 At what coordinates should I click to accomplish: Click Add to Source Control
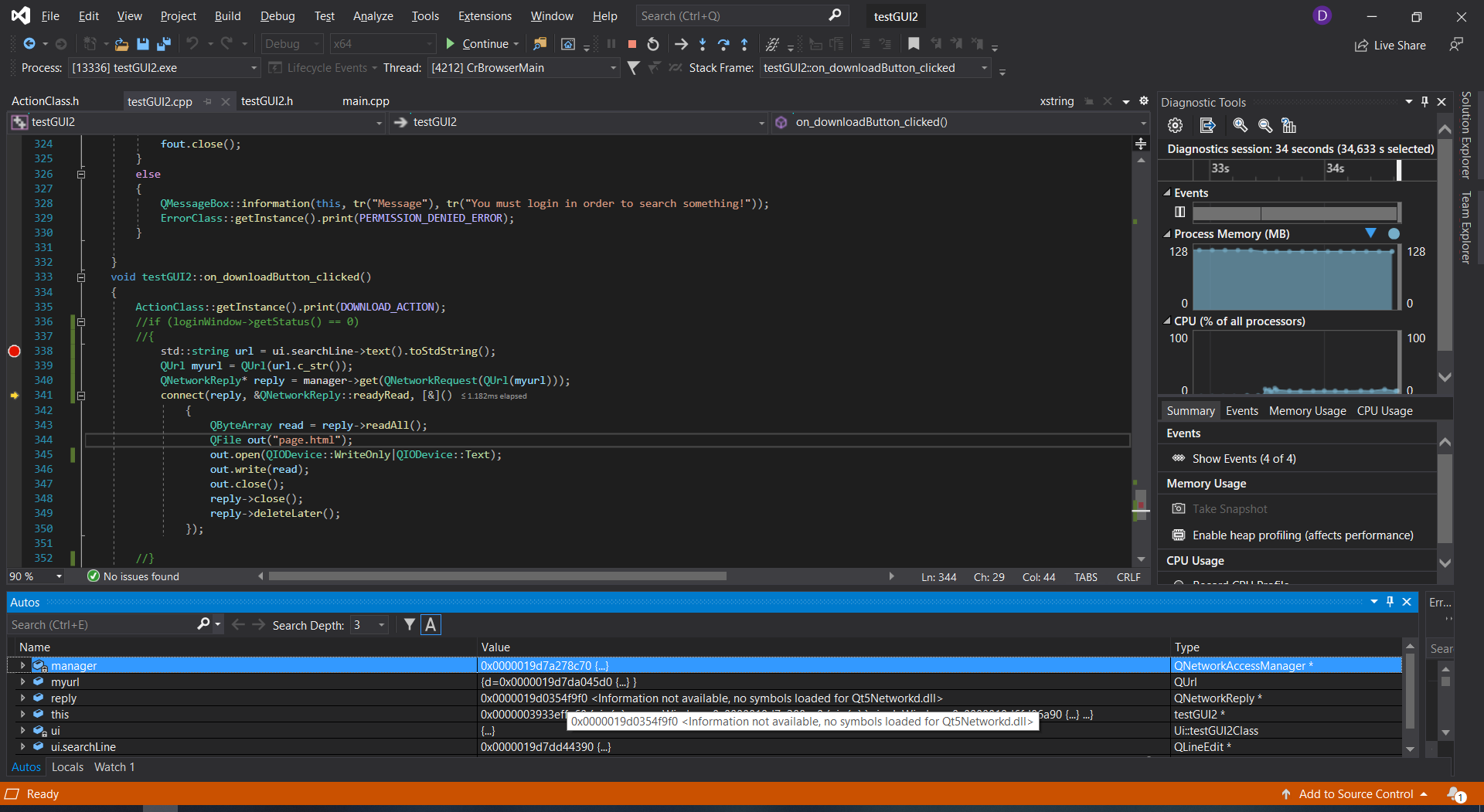pyautogui.click(x=1356, y=794)
